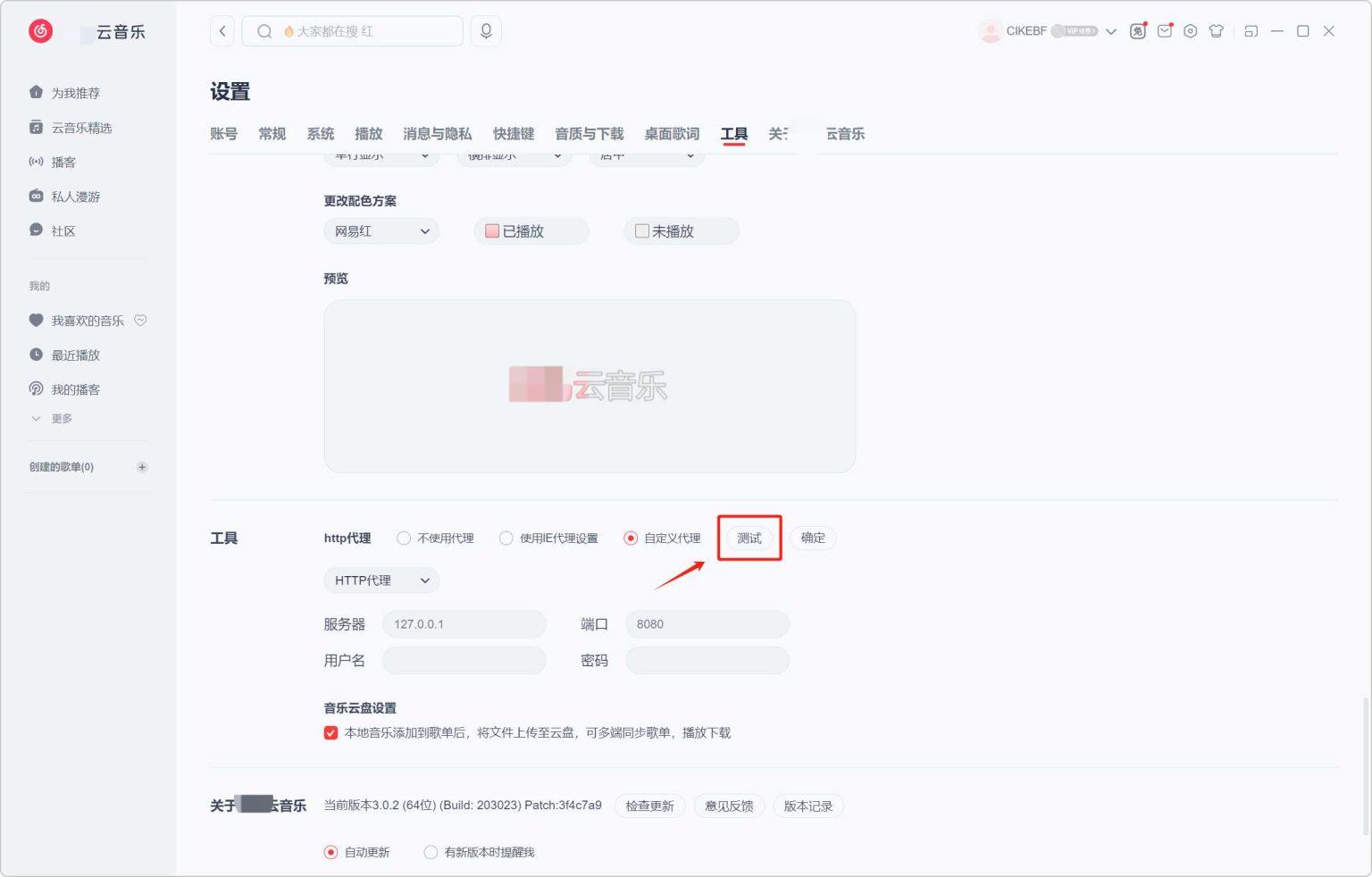Expand 创建的歌单(0) section header
The width and height of the screenshot is (1372, 877).
[62, 467]
